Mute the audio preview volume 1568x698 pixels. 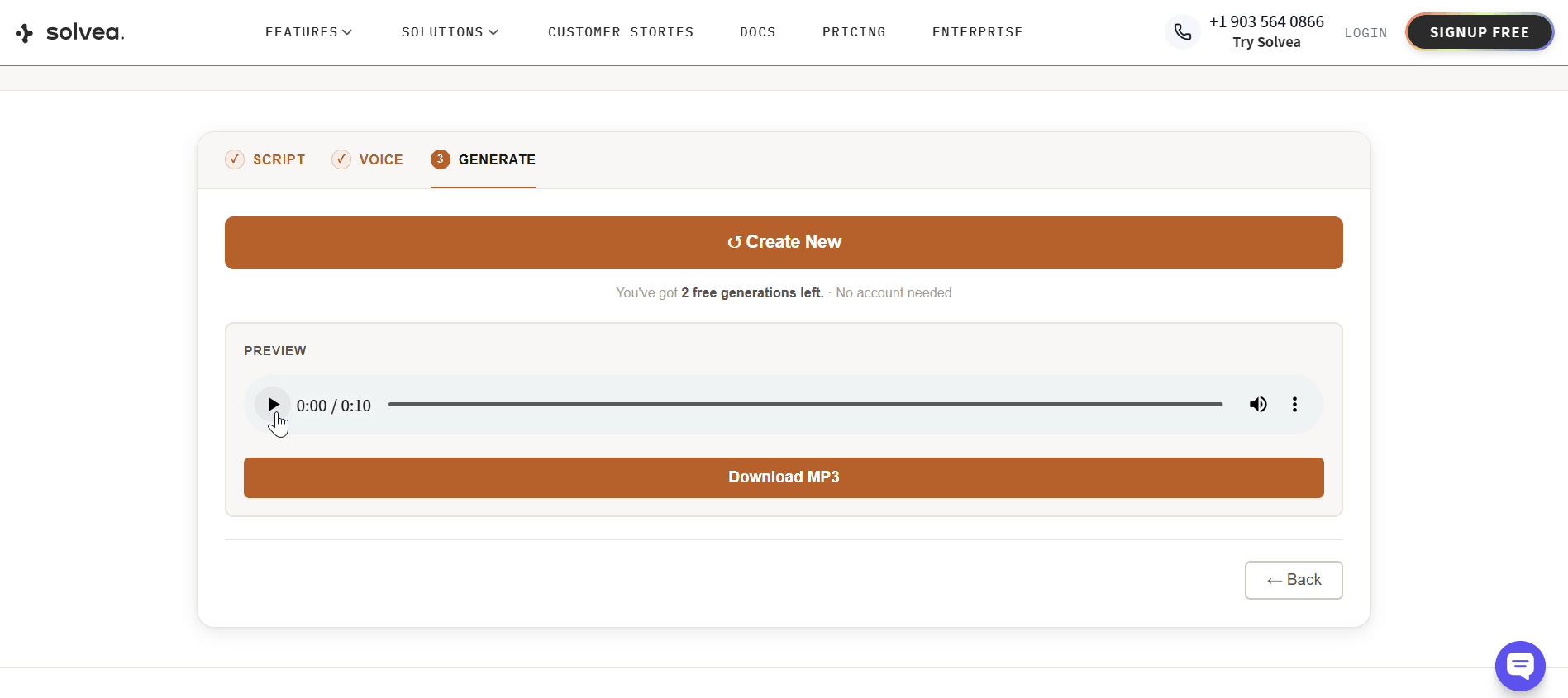[1257, 405]
